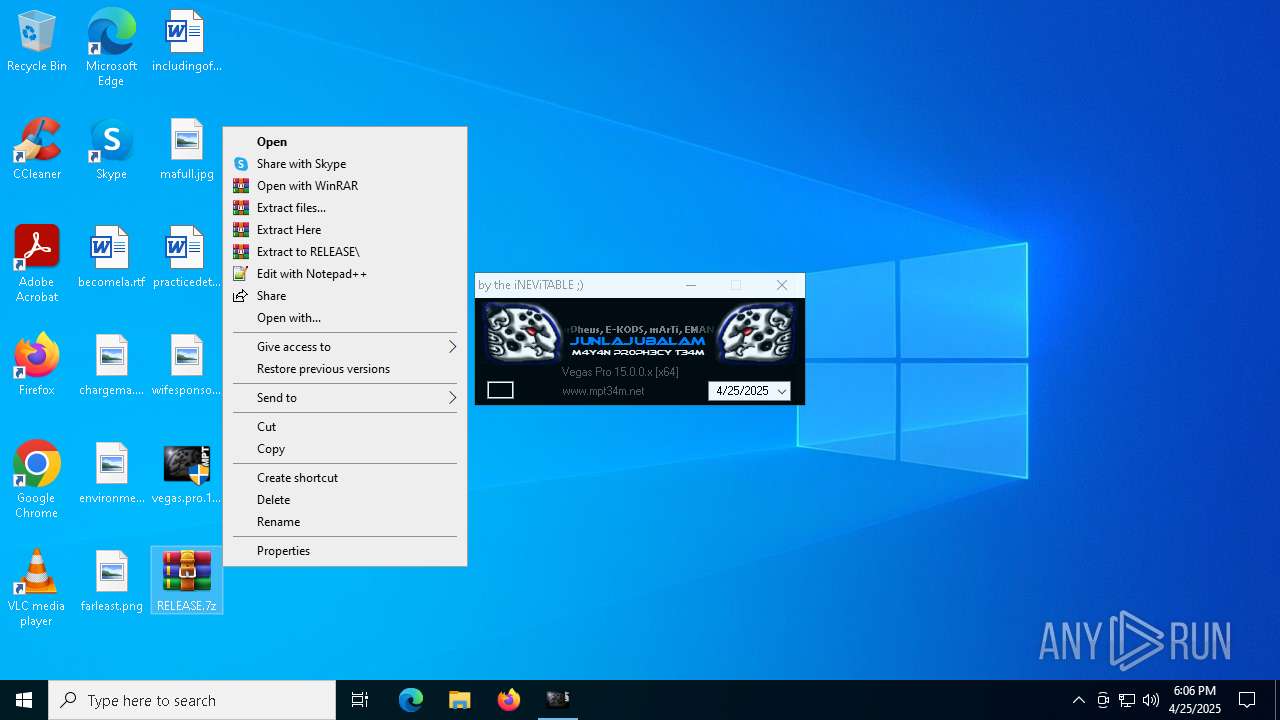Select the mafull.jpg image file
Screen dimensions: 1280x720
[186, 149]
